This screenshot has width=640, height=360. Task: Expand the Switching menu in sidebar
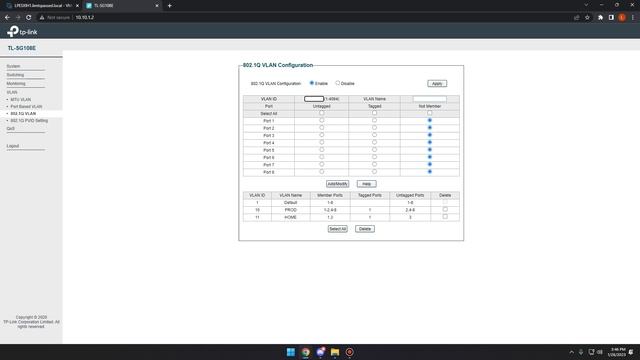[x=15, y=75]
